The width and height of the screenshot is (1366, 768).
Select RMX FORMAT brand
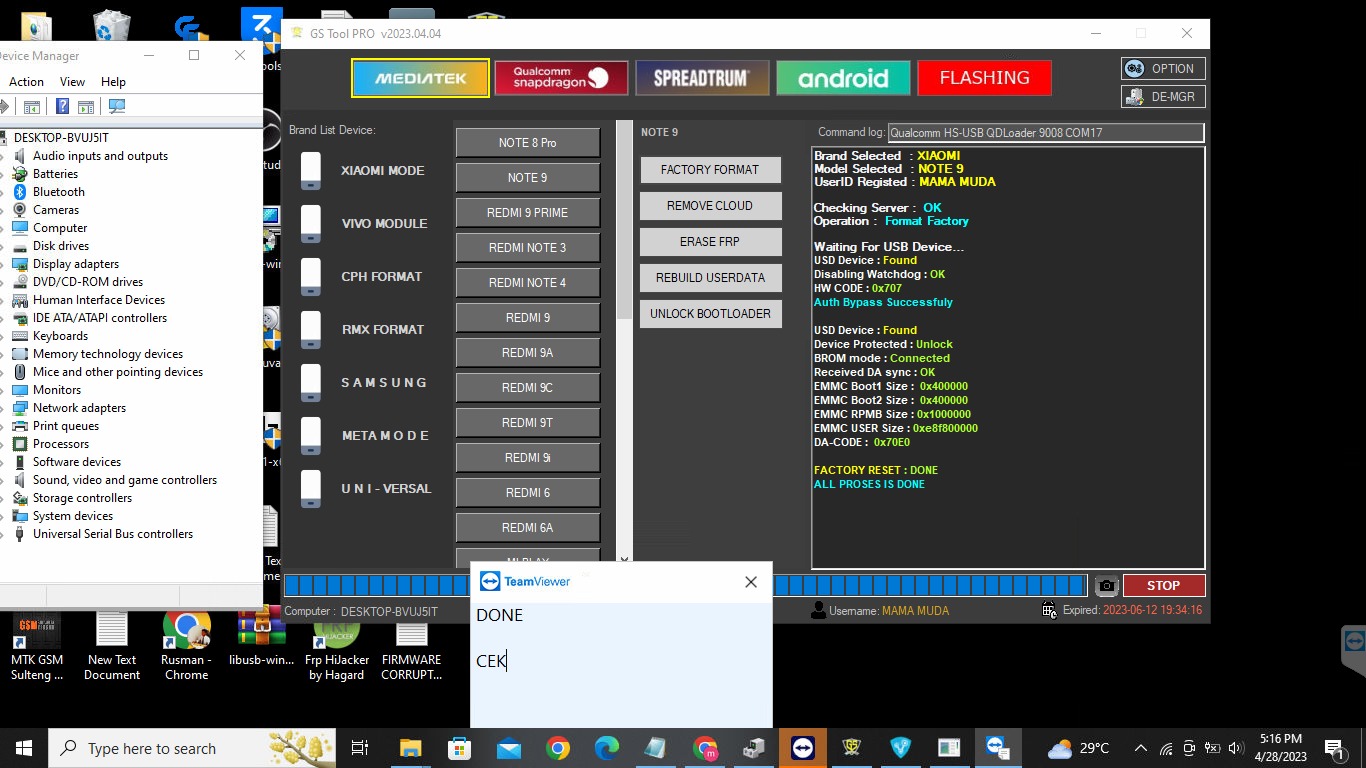[383, 330]
